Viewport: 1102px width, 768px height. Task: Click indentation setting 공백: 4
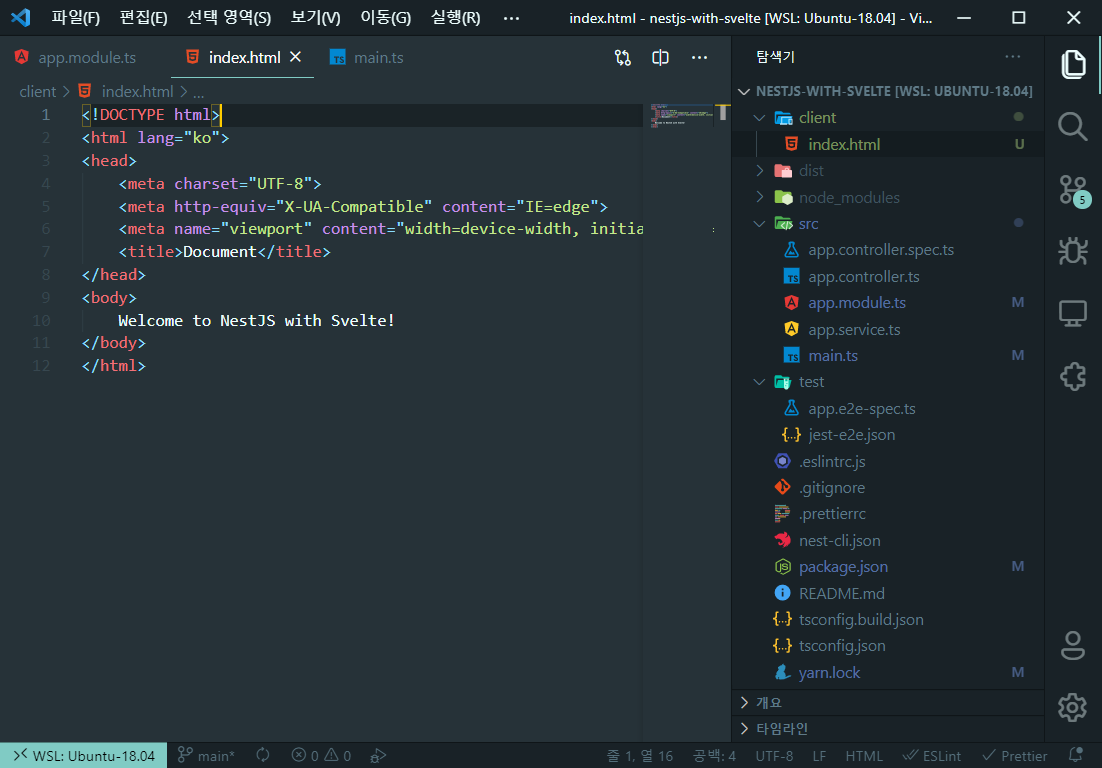coord(714,755)
